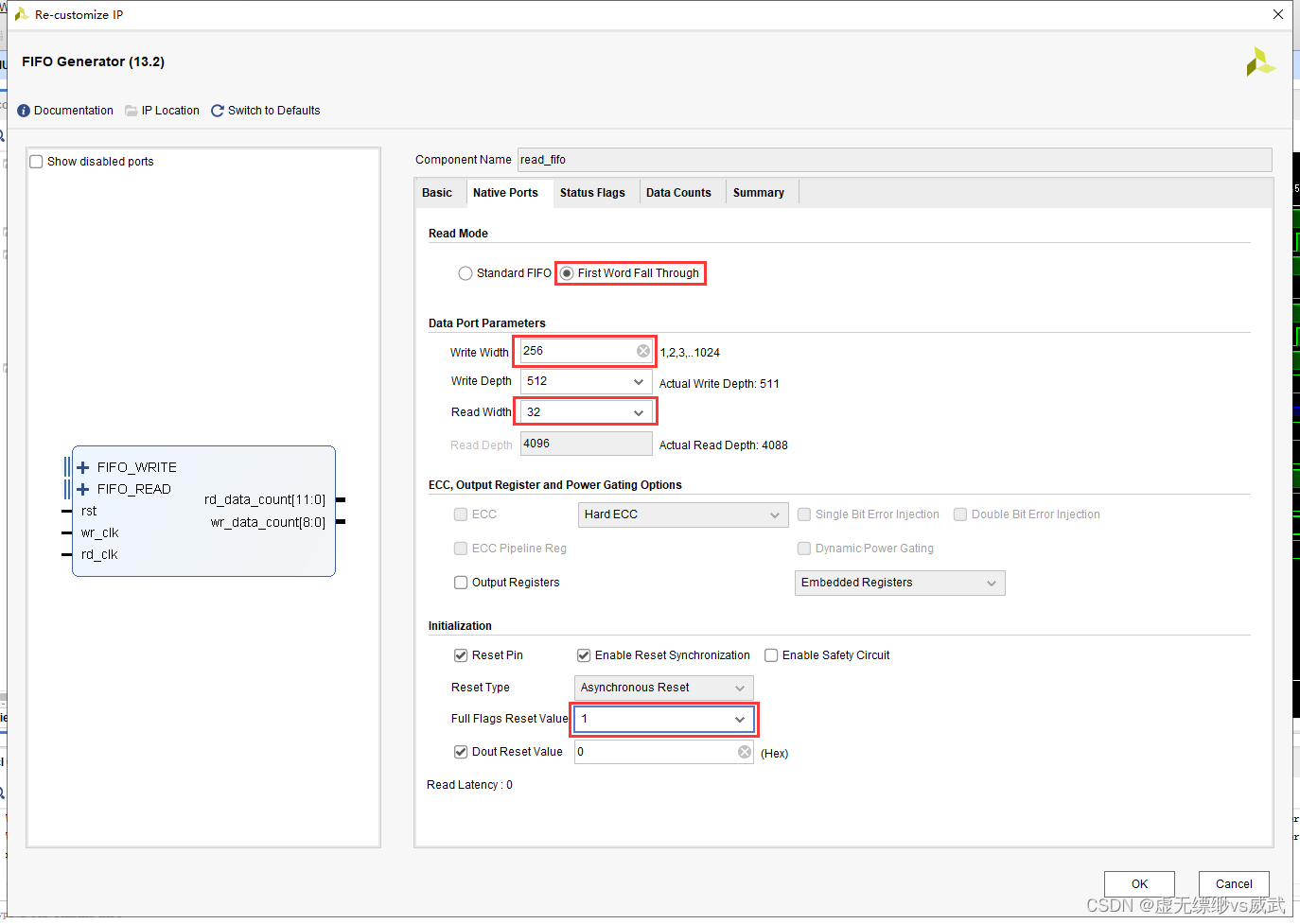1300x924 pixels.
Task: Click the Switch to Defaults refresh icon
Action: click(218, 111)
